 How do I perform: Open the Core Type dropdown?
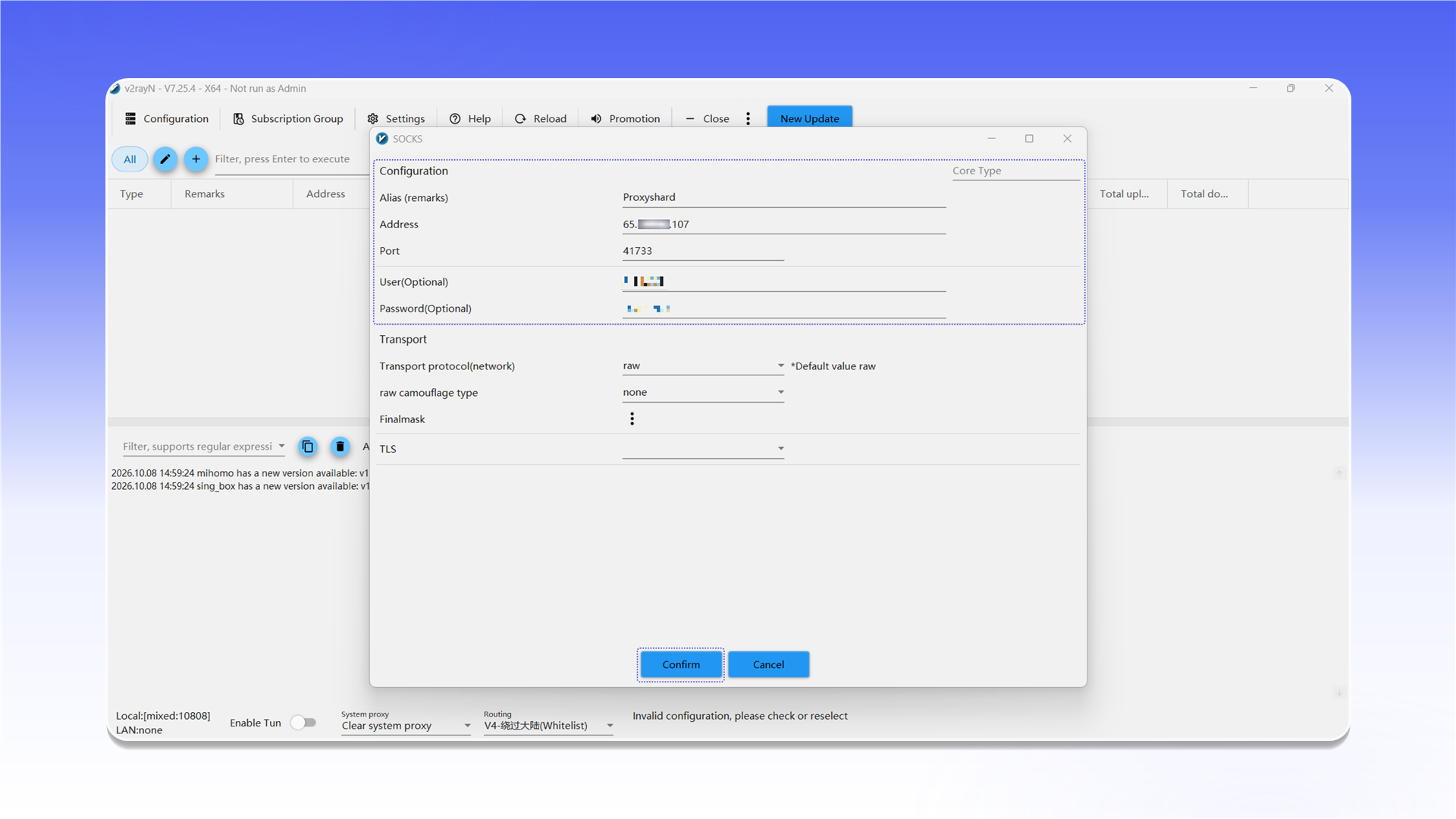click(x=1016, y=171)
